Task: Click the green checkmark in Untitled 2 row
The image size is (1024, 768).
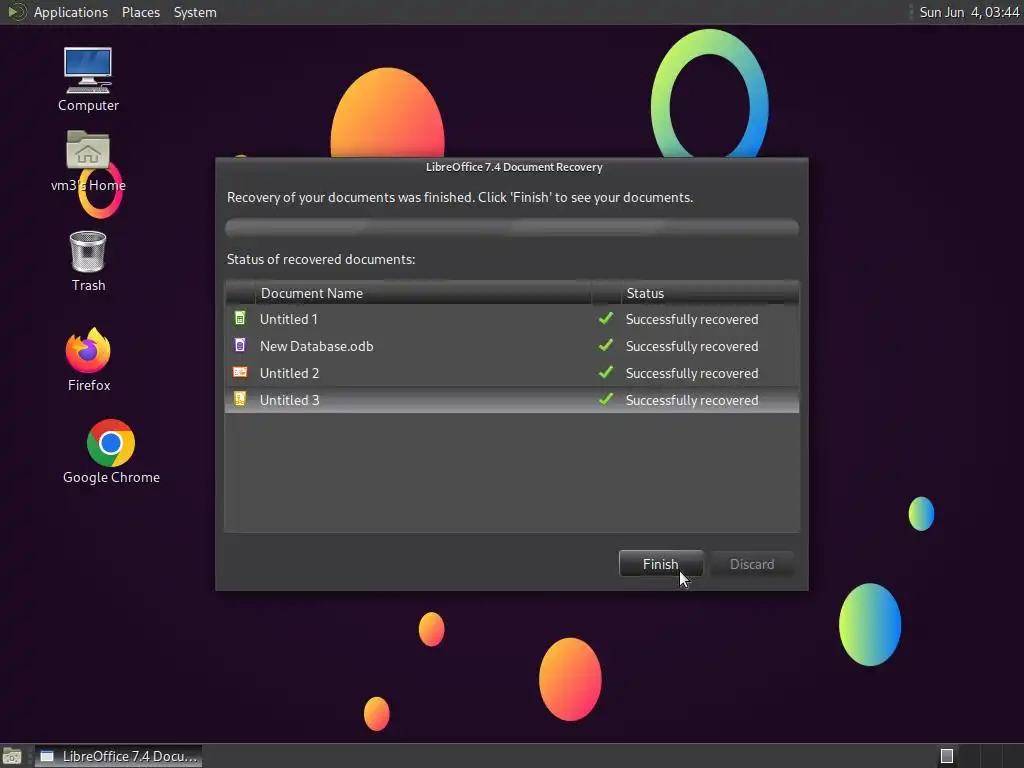Action: [606, 372]
